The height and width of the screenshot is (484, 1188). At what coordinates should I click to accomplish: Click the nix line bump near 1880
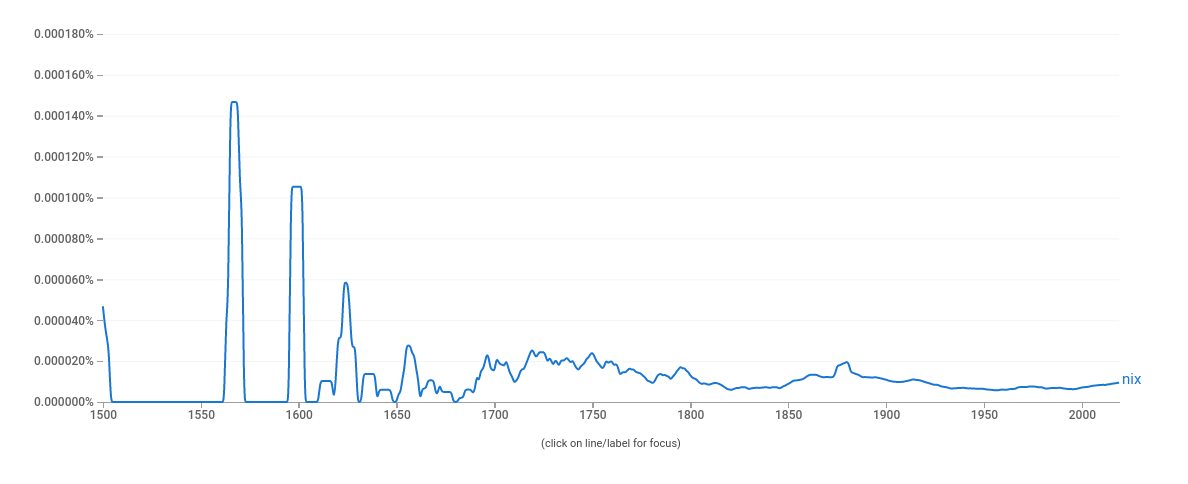pos(847,362)
